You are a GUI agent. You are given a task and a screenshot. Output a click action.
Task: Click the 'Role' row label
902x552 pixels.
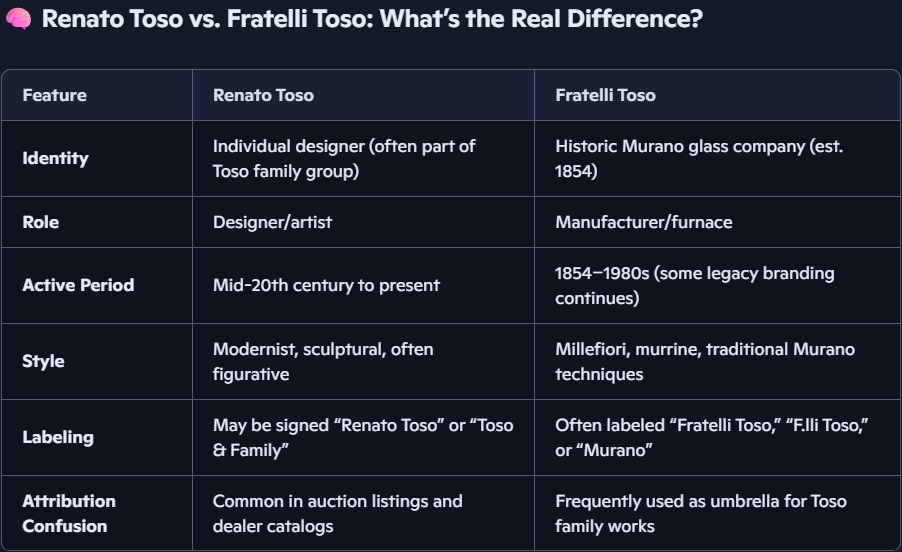[40, 222]
